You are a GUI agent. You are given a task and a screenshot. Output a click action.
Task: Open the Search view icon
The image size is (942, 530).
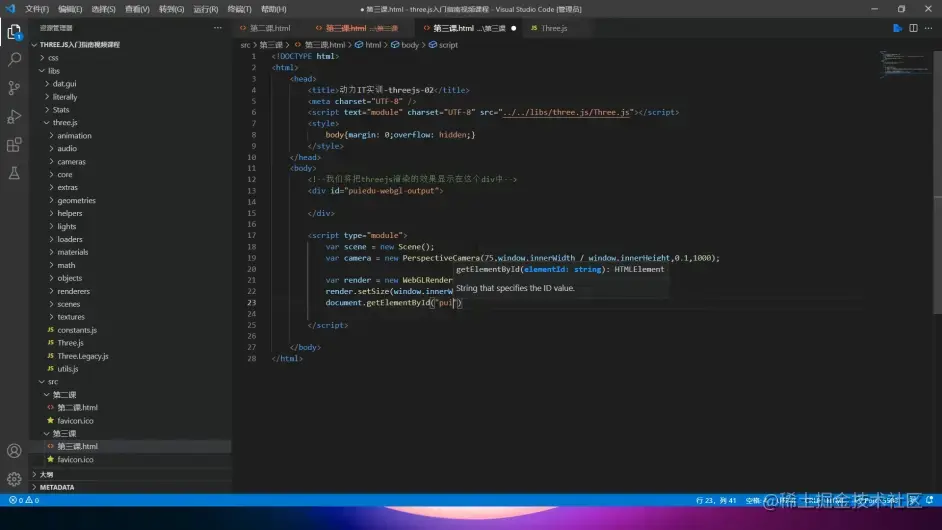pyautogui.click(x=14, y=59)
